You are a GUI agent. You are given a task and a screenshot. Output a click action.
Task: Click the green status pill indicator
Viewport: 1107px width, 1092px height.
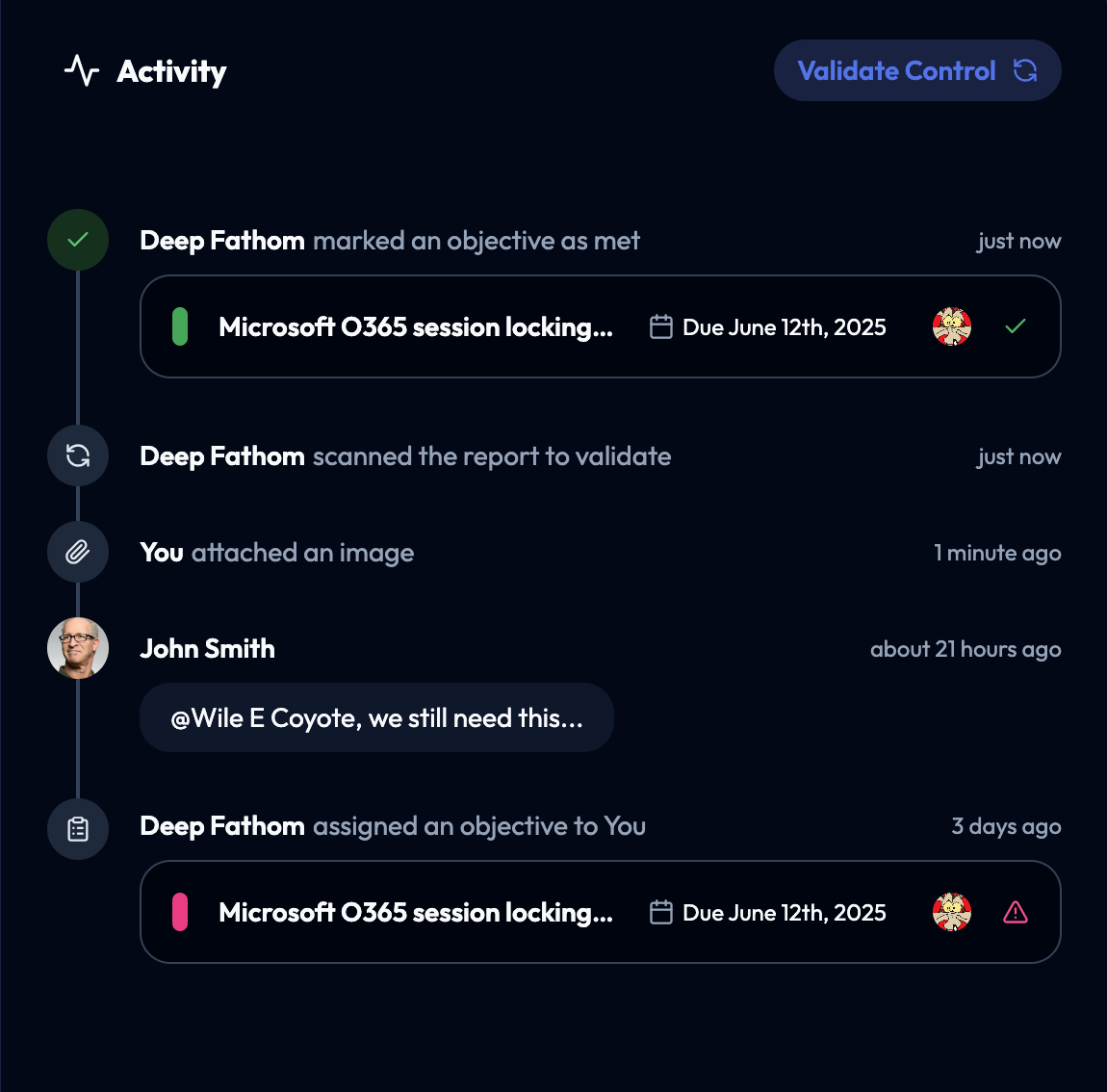tap(179, 326)
